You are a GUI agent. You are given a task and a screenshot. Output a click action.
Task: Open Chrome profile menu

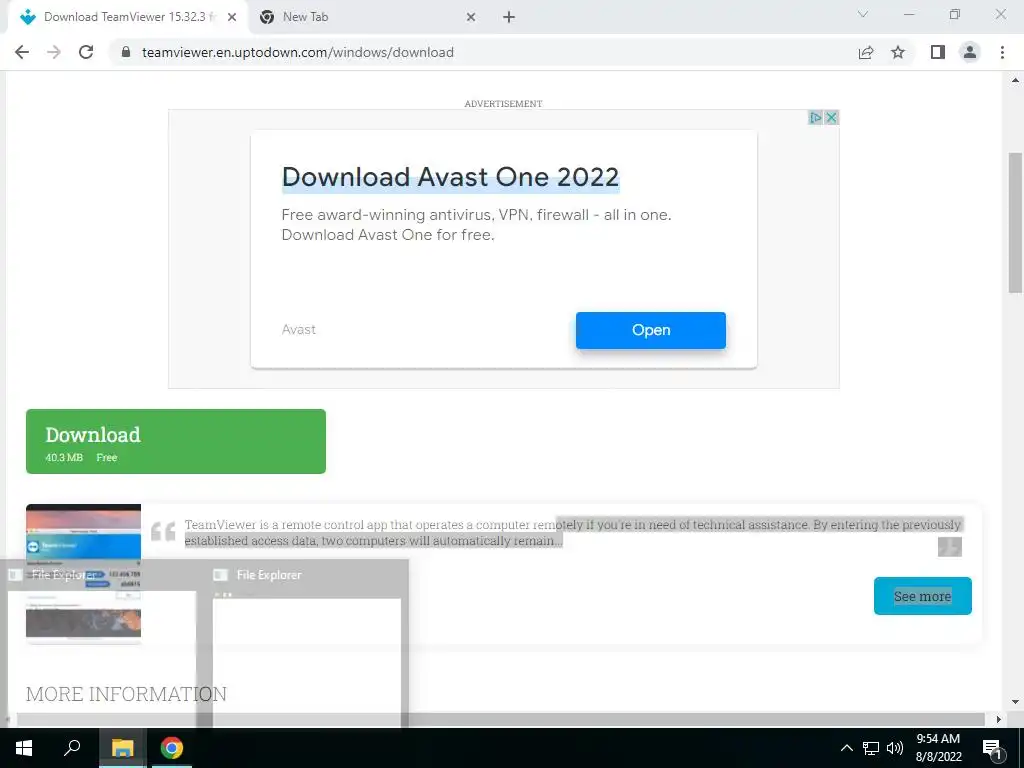[970, 52]
